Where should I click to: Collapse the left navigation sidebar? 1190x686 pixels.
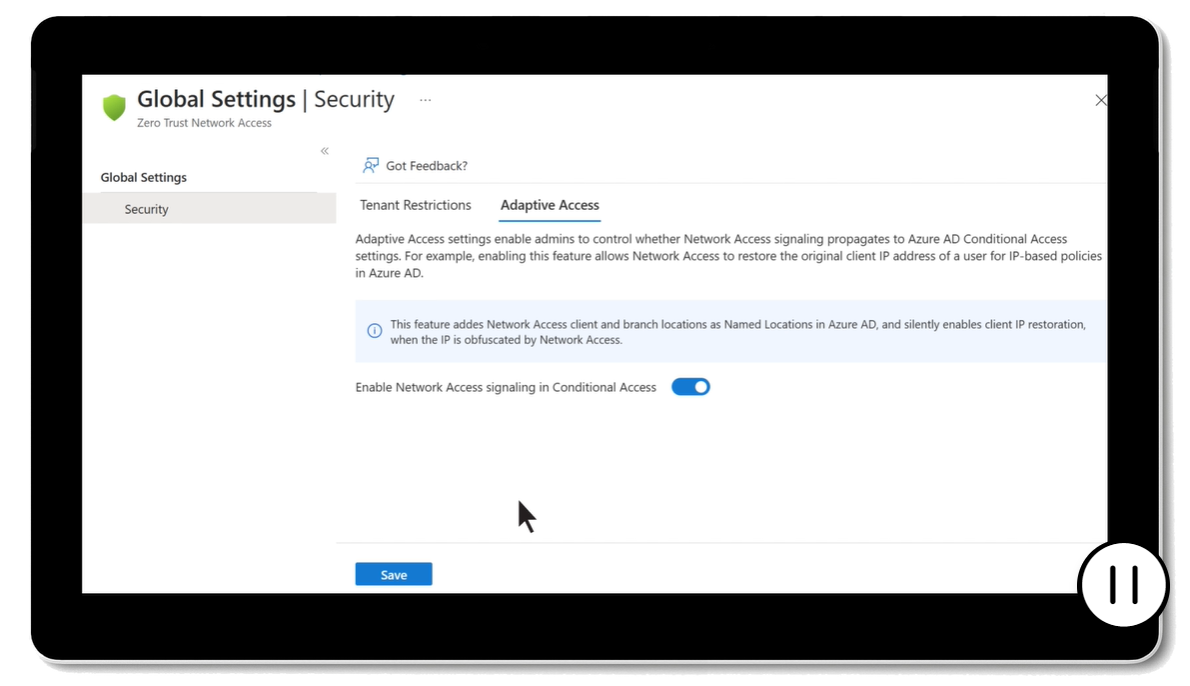pos(324,151)
